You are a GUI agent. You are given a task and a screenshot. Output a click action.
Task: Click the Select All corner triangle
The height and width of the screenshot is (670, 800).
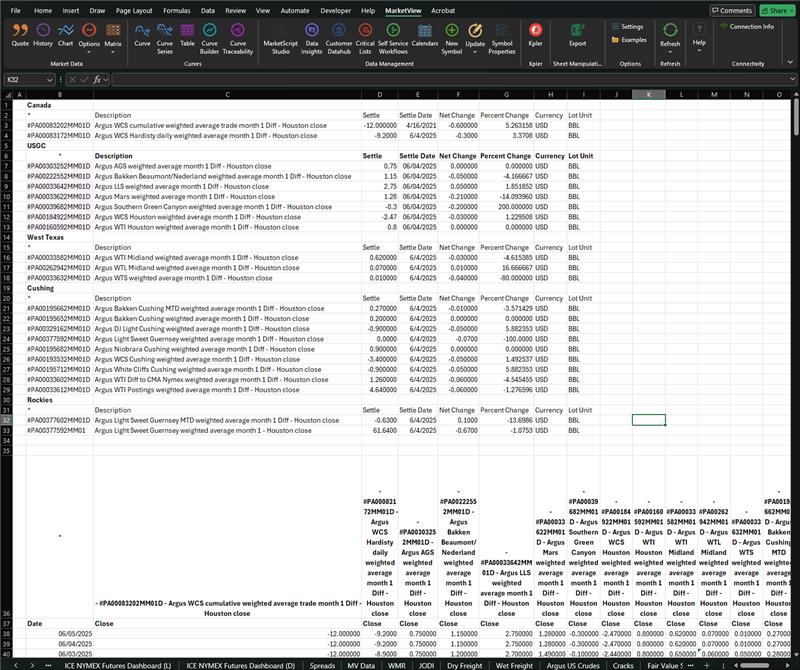[7, 94]
